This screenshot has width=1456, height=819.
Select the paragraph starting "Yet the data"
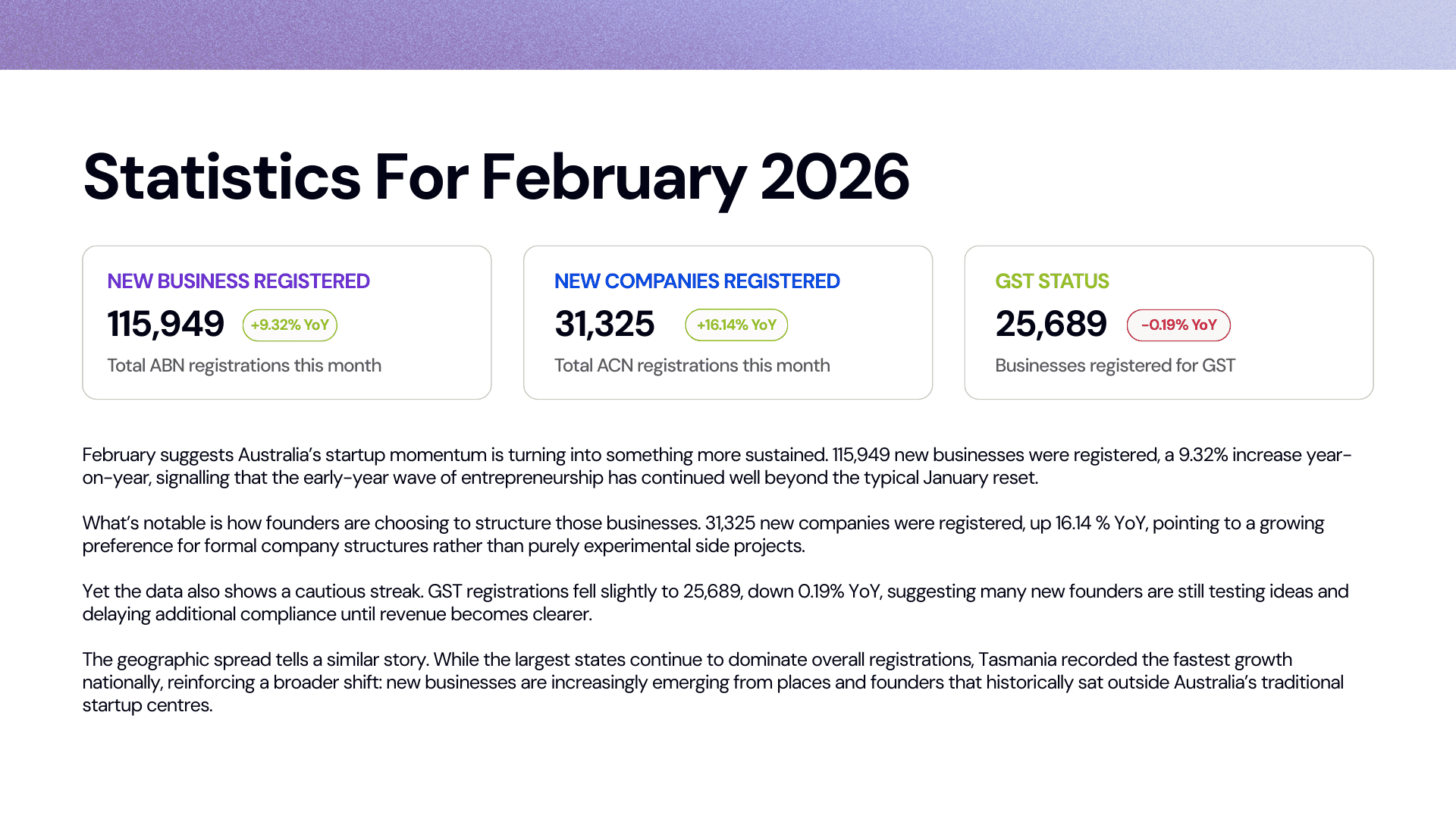pyautogui.click(x=714, y=603)
